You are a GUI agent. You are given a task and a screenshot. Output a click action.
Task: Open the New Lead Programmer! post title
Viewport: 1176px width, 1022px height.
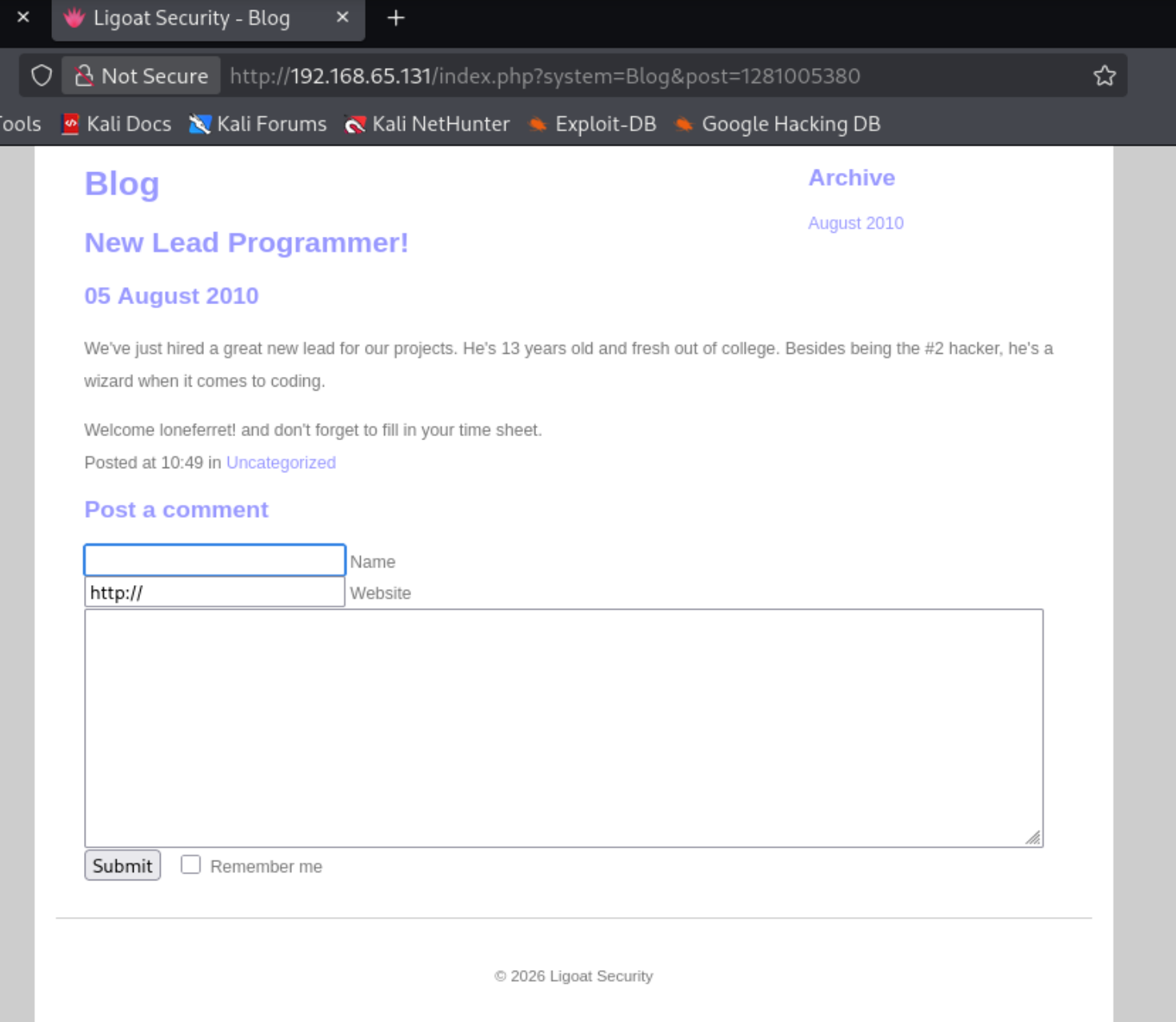click(x=246, y=242)
